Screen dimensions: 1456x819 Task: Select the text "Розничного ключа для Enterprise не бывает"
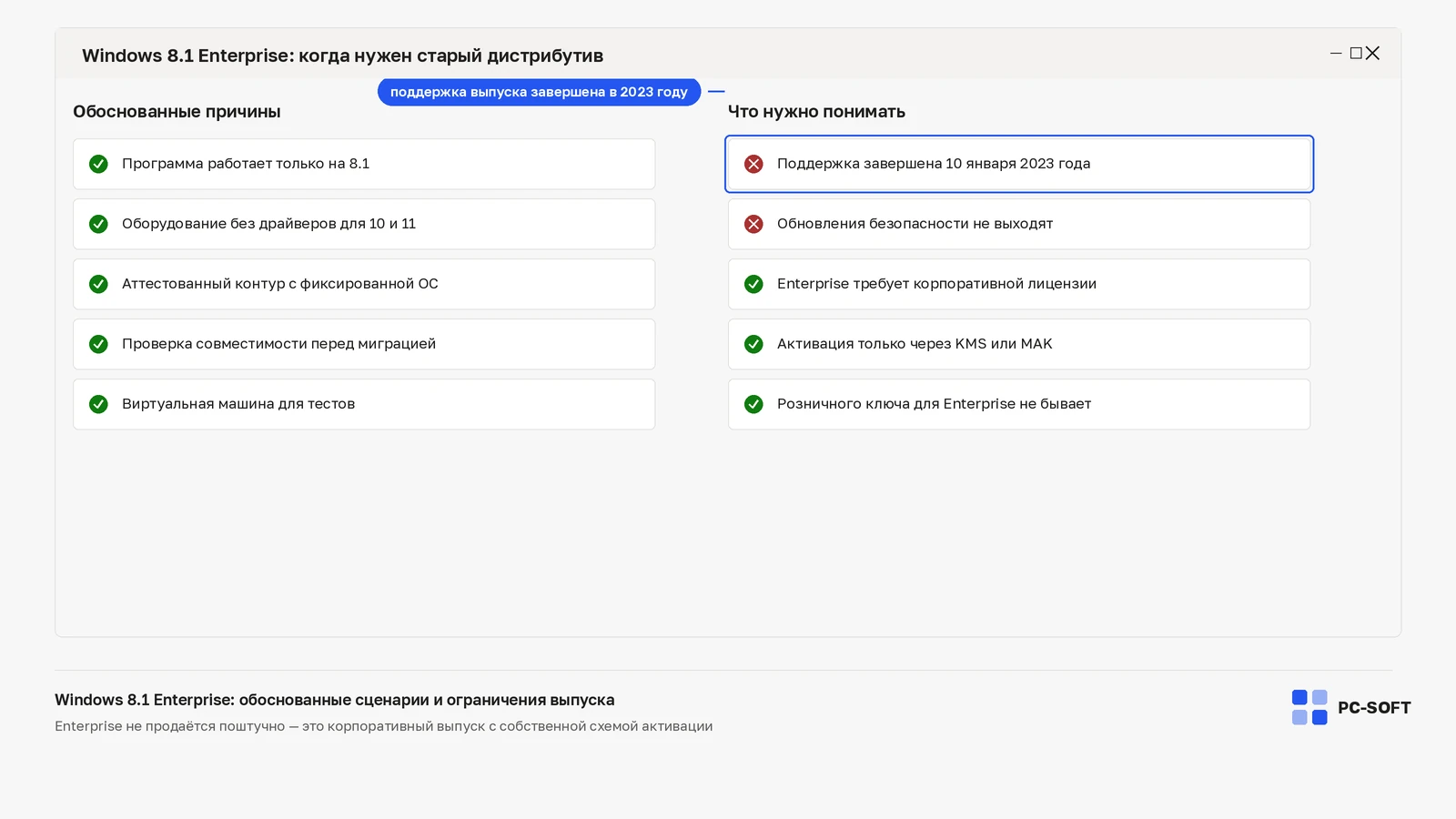pyautogui.click(x=934, y=404)
